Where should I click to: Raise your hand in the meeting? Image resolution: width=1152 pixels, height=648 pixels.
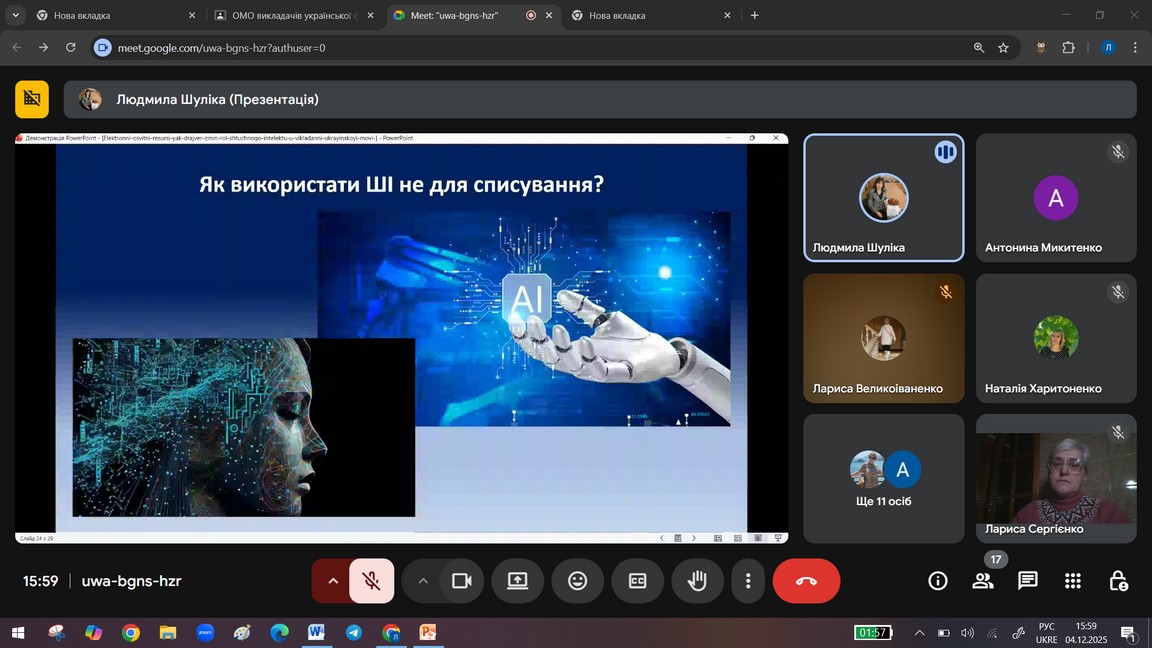(x=697, y=581)
